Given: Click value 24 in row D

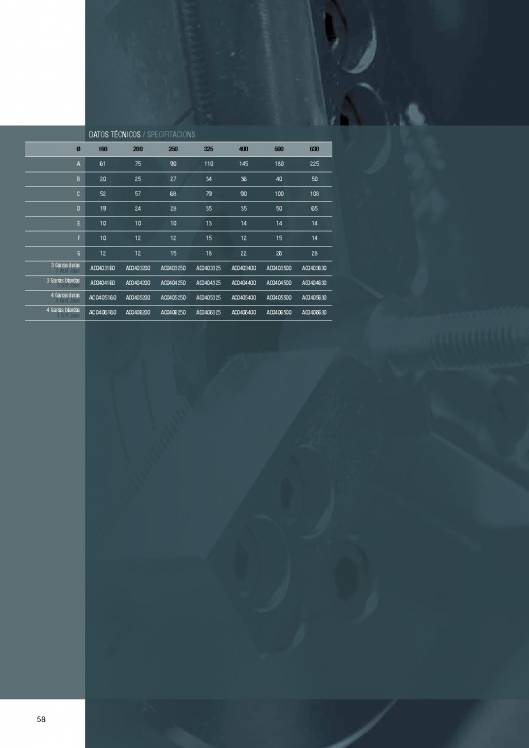Looking at the screenshot, I should (x=138, y=208).
